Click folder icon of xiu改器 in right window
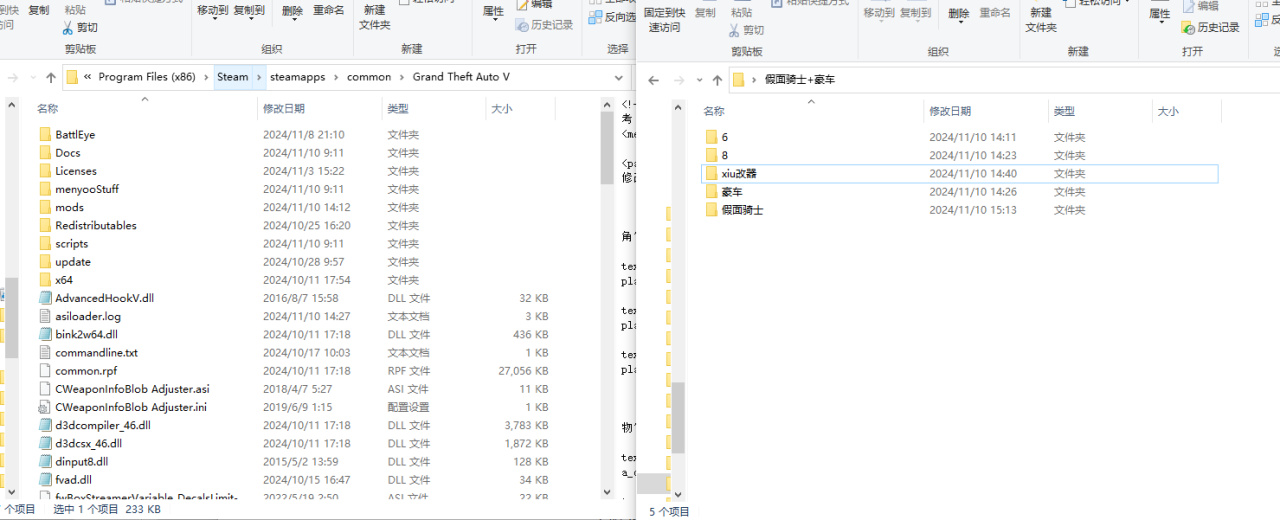 pos(711,174)
